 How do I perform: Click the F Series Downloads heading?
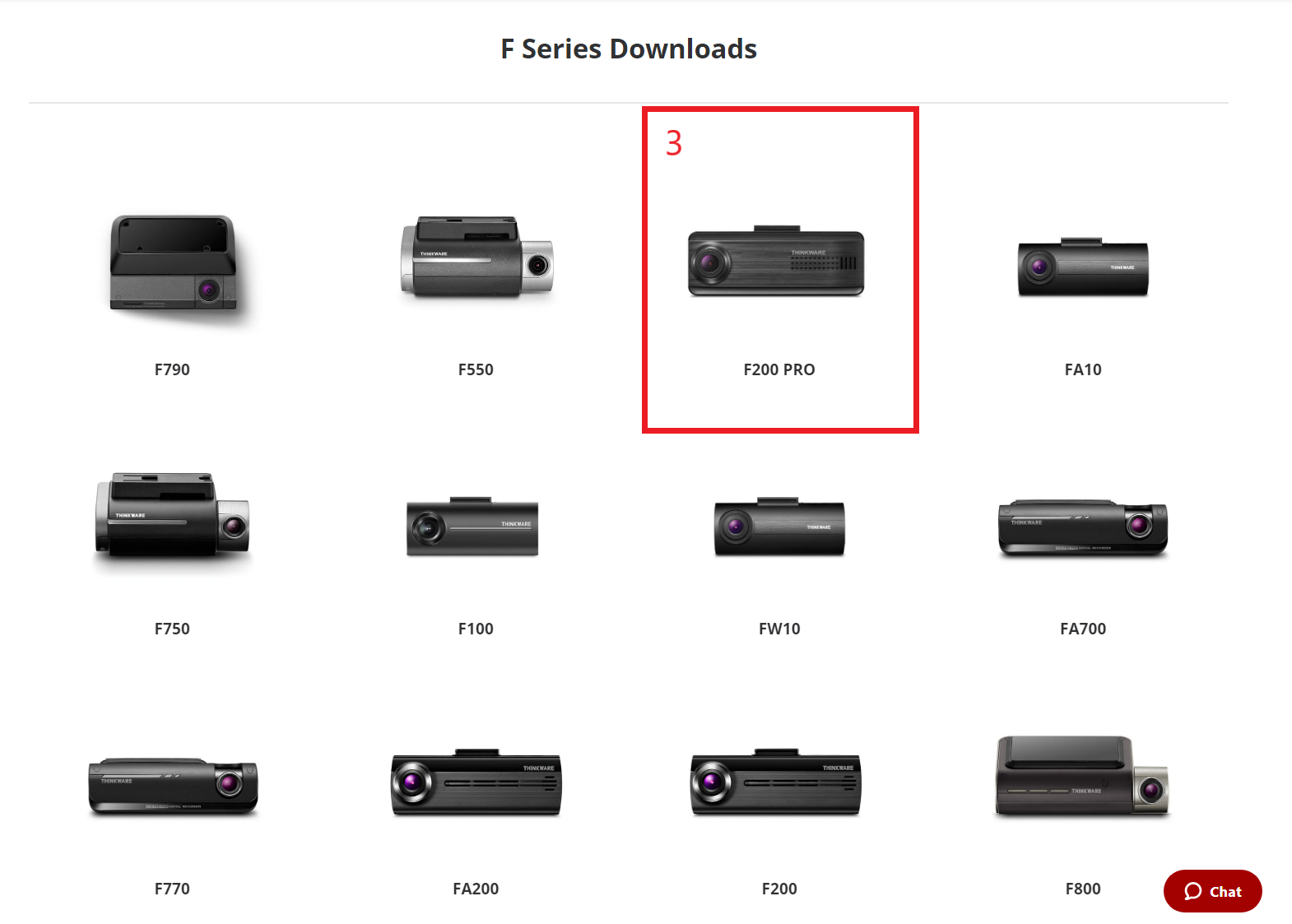point(629,49)
